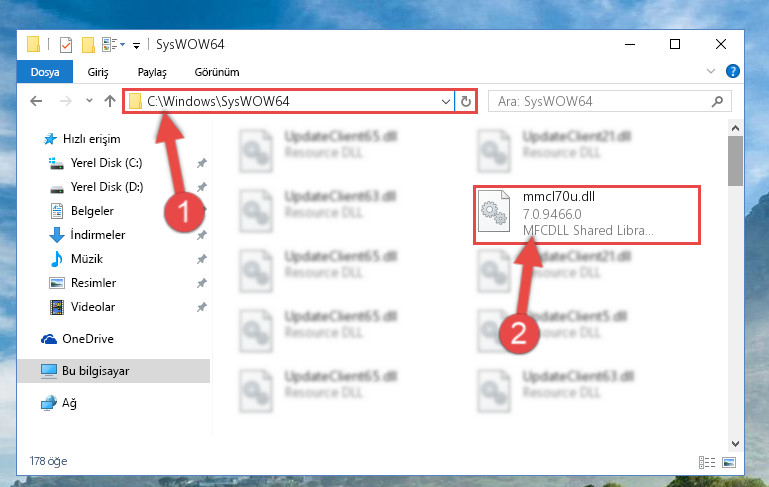Open the Dosya menu tab

(x=45, y=72)
